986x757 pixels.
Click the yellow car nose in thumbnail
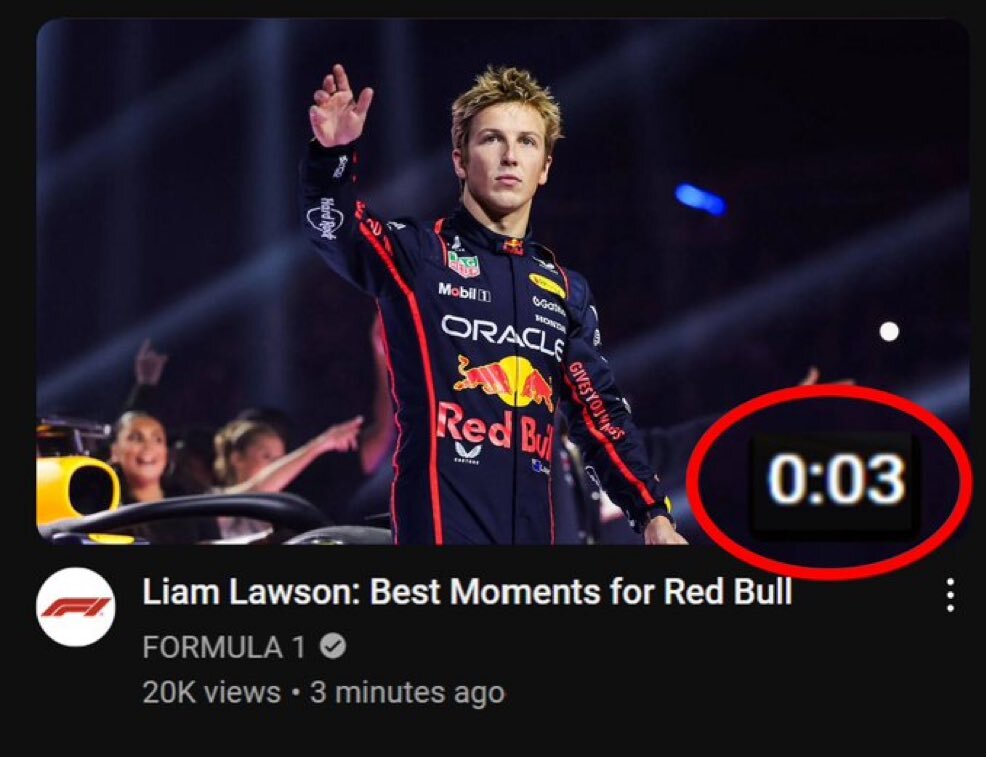coord(75,490)
